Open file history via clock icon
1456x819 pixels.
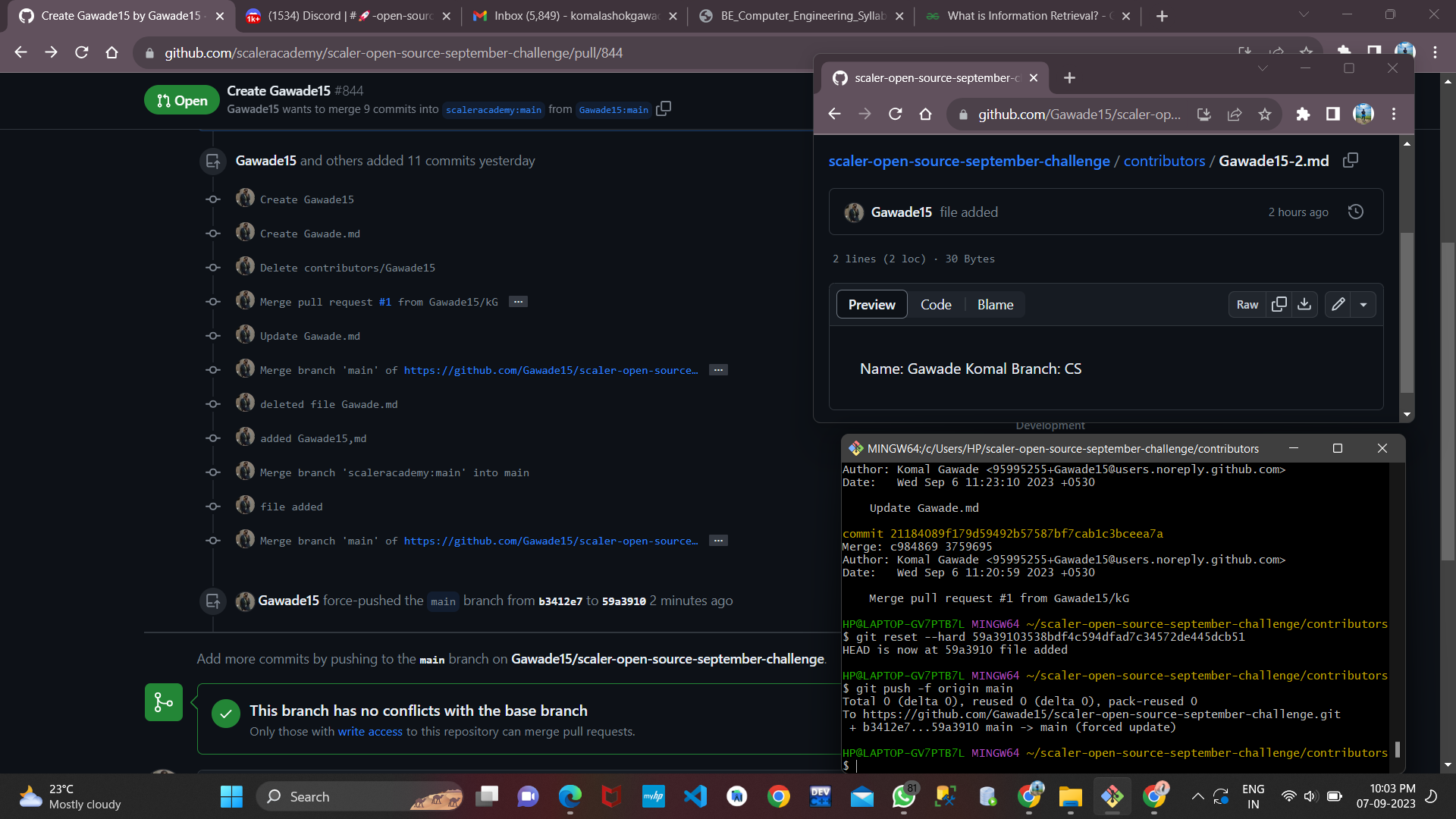click(x=1355, y=212)
